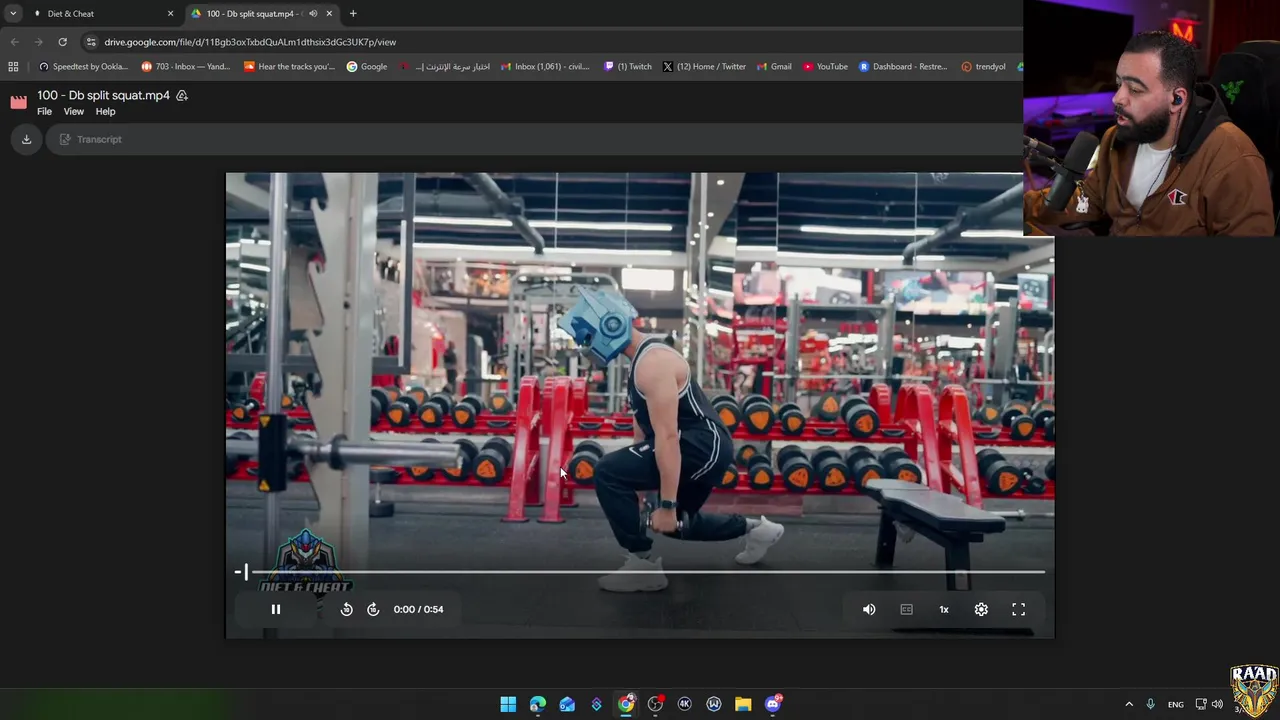Pause the video playback
The height and width of the screenshot is (720, 1280).
(x=276, y=609)
